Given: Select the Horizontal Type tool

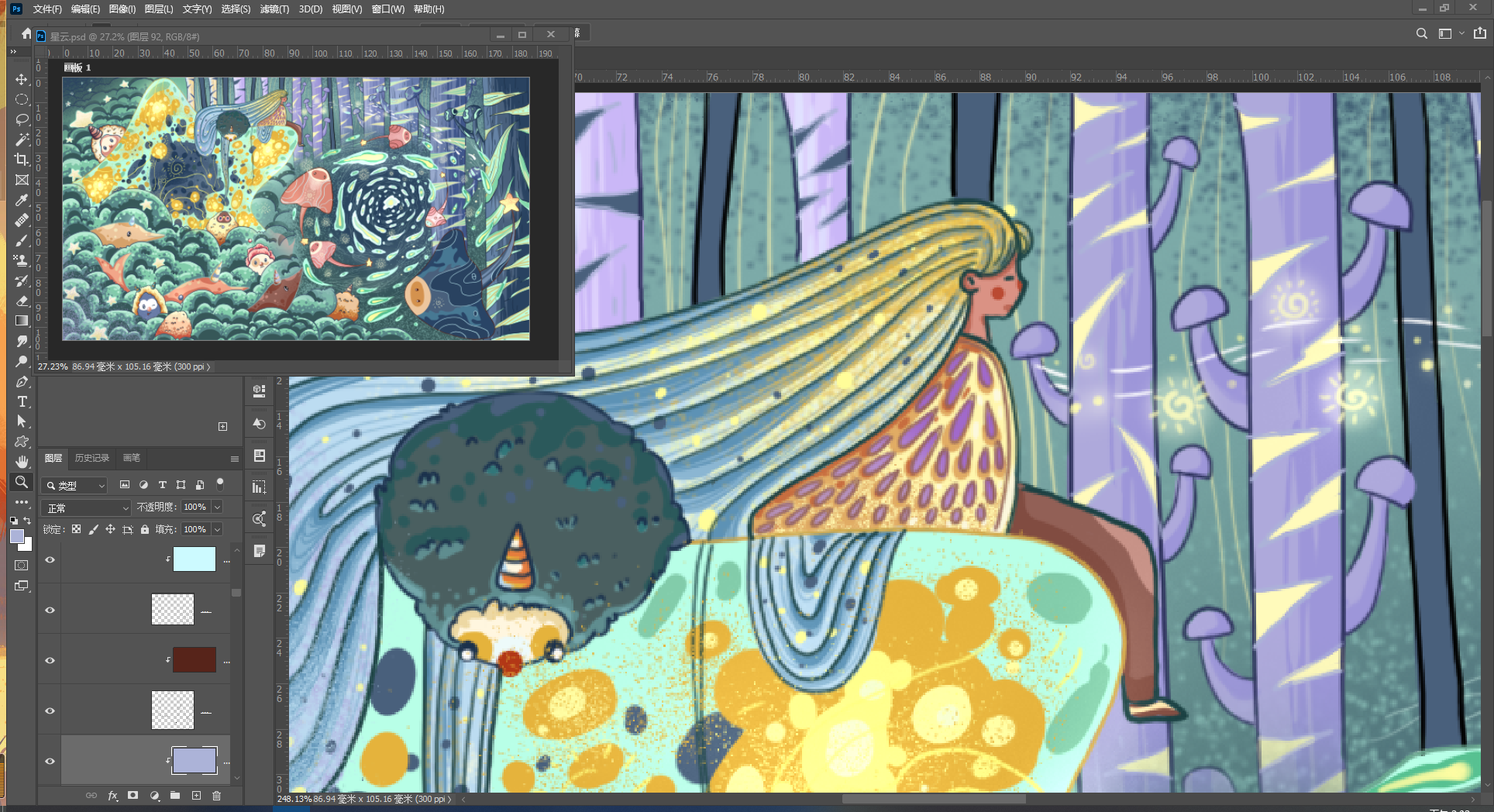Looking at the screenshot, I should (x=22, y=401).
